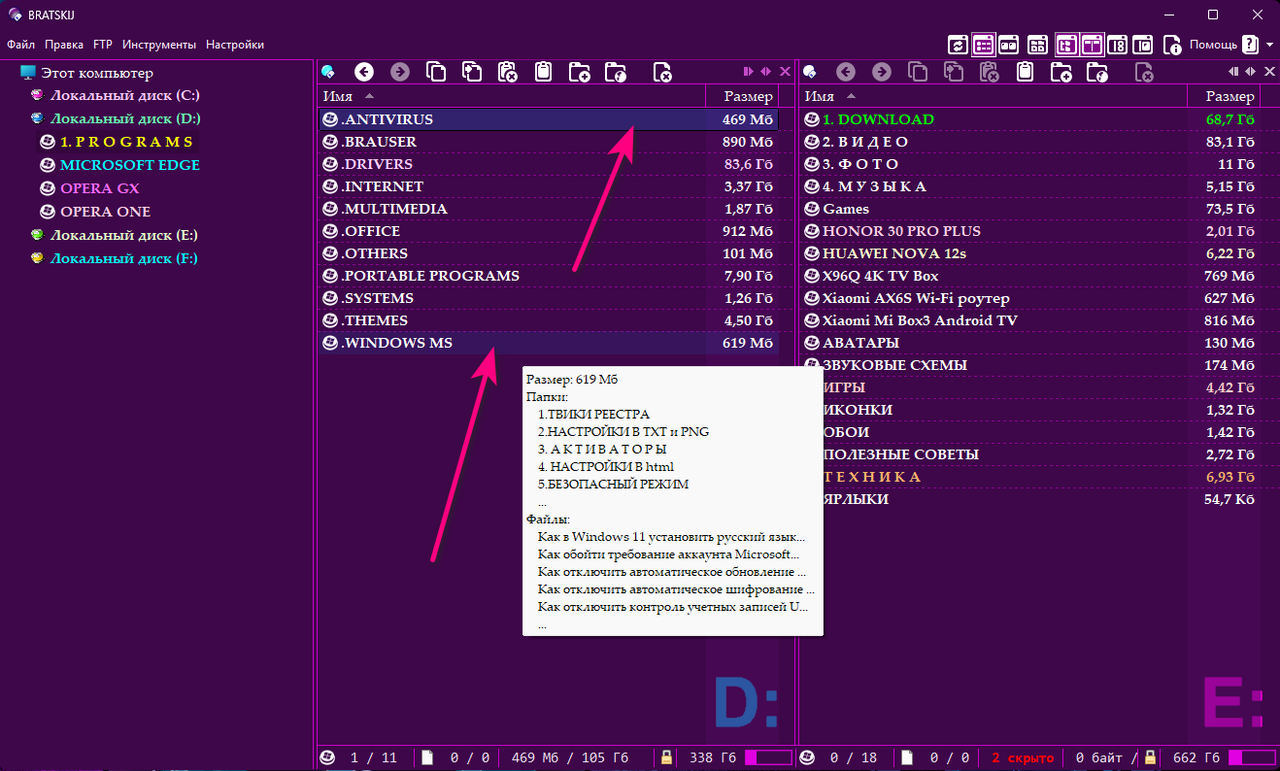Open the Инструменты menu
This screenshot has width=1280, height=771.
tap(159, 45)
